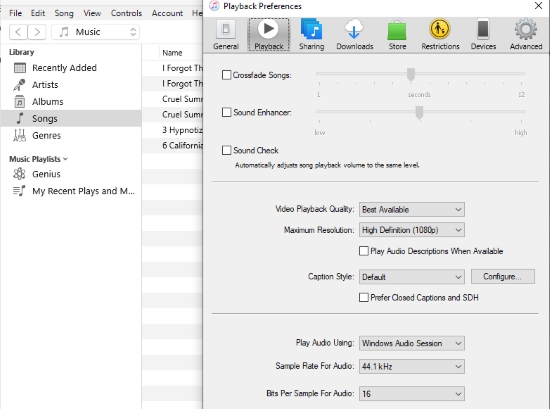Check Prefer Closed Captions and SDH

point(364,297)
